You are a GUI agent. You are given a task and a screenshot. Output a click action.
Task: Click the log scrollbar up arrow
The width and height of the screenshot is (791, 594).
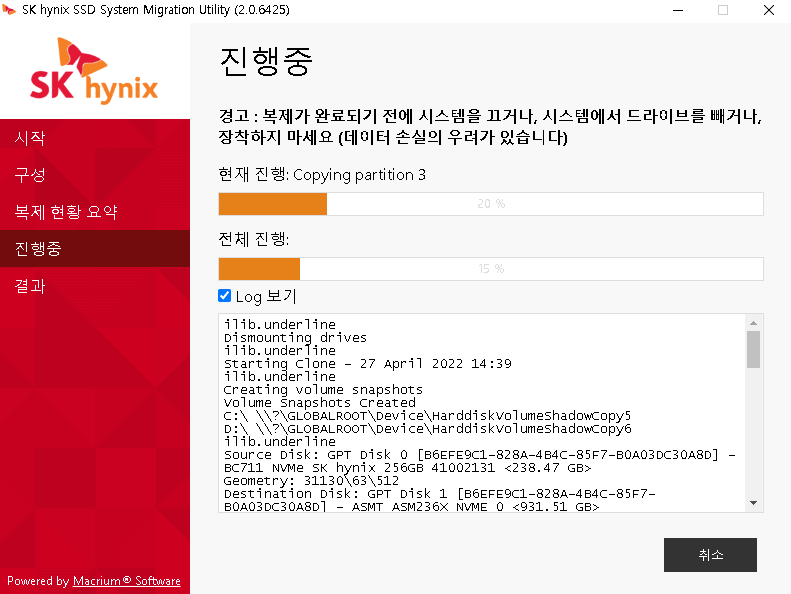(x=753, y=323)
